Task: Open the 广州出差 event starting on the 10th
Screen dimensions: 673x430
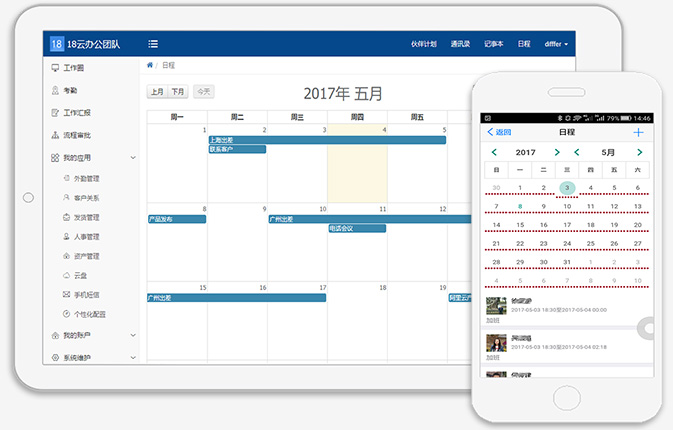Action: [x=370, y=219]
